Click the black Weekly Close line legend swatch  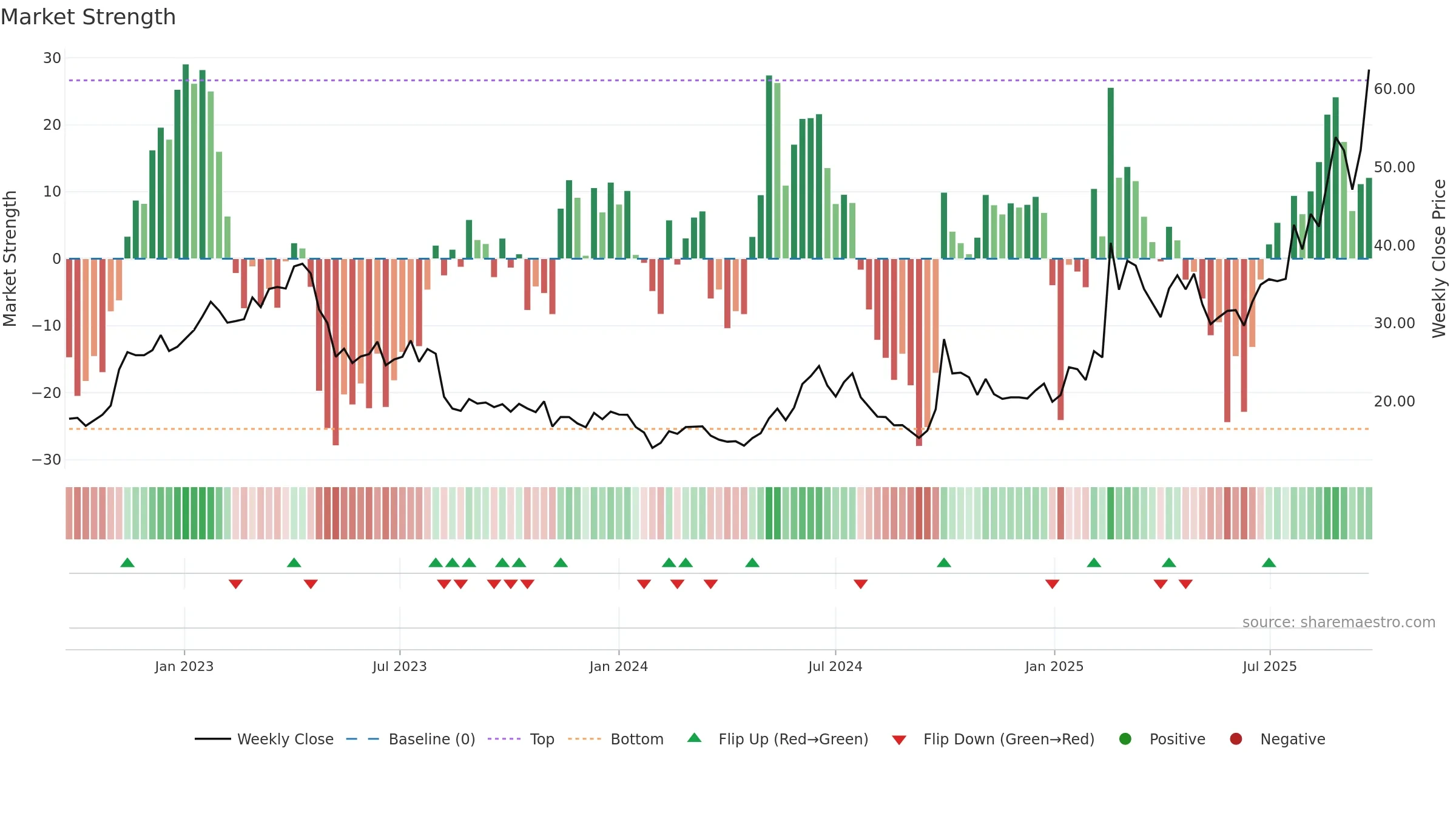pyautogui.click(x=213, y=739)
